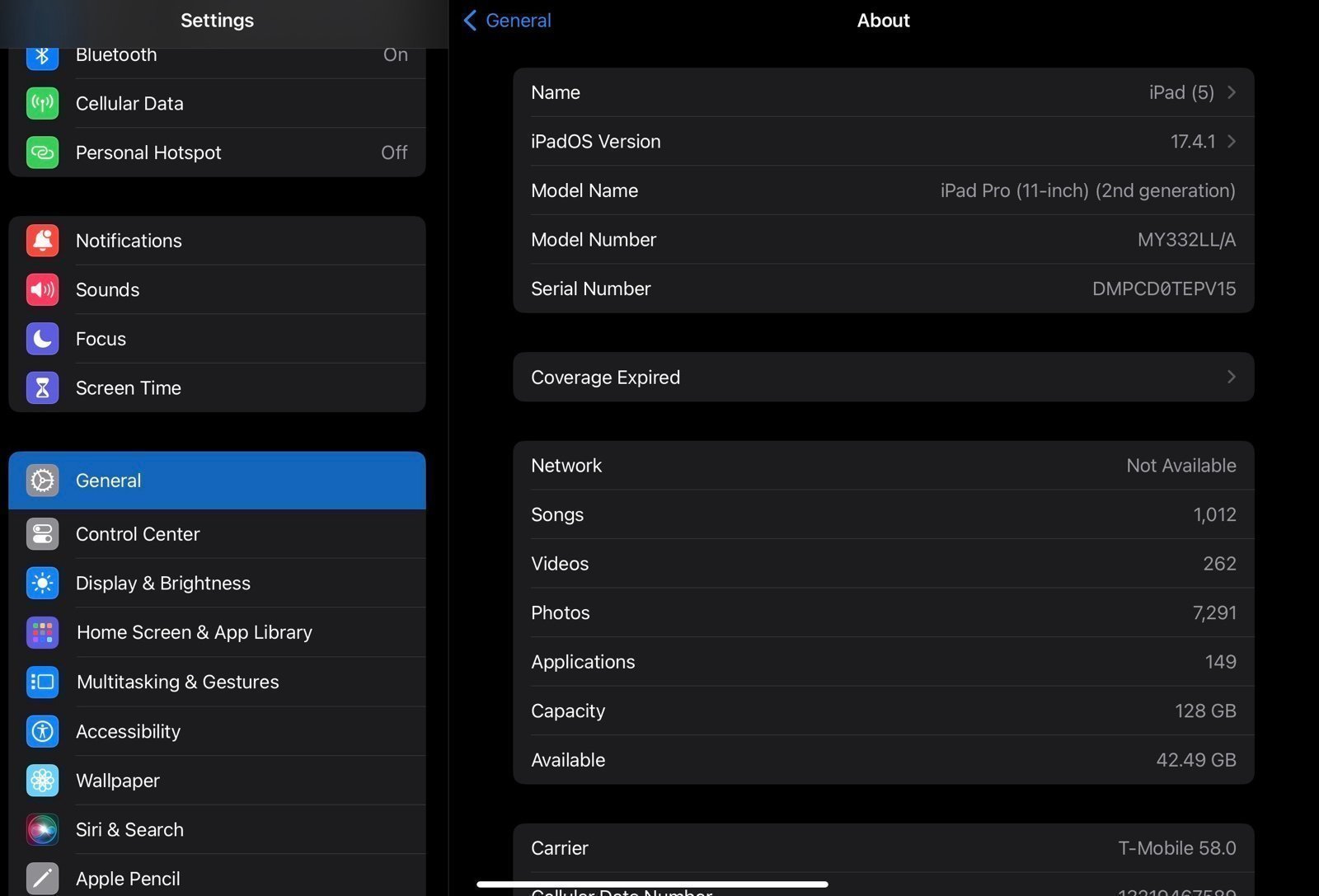The height and width of the screenshot is (896, 1319).
Task: Open Accessibility via the person icon
Action: (x=42, y=731)
